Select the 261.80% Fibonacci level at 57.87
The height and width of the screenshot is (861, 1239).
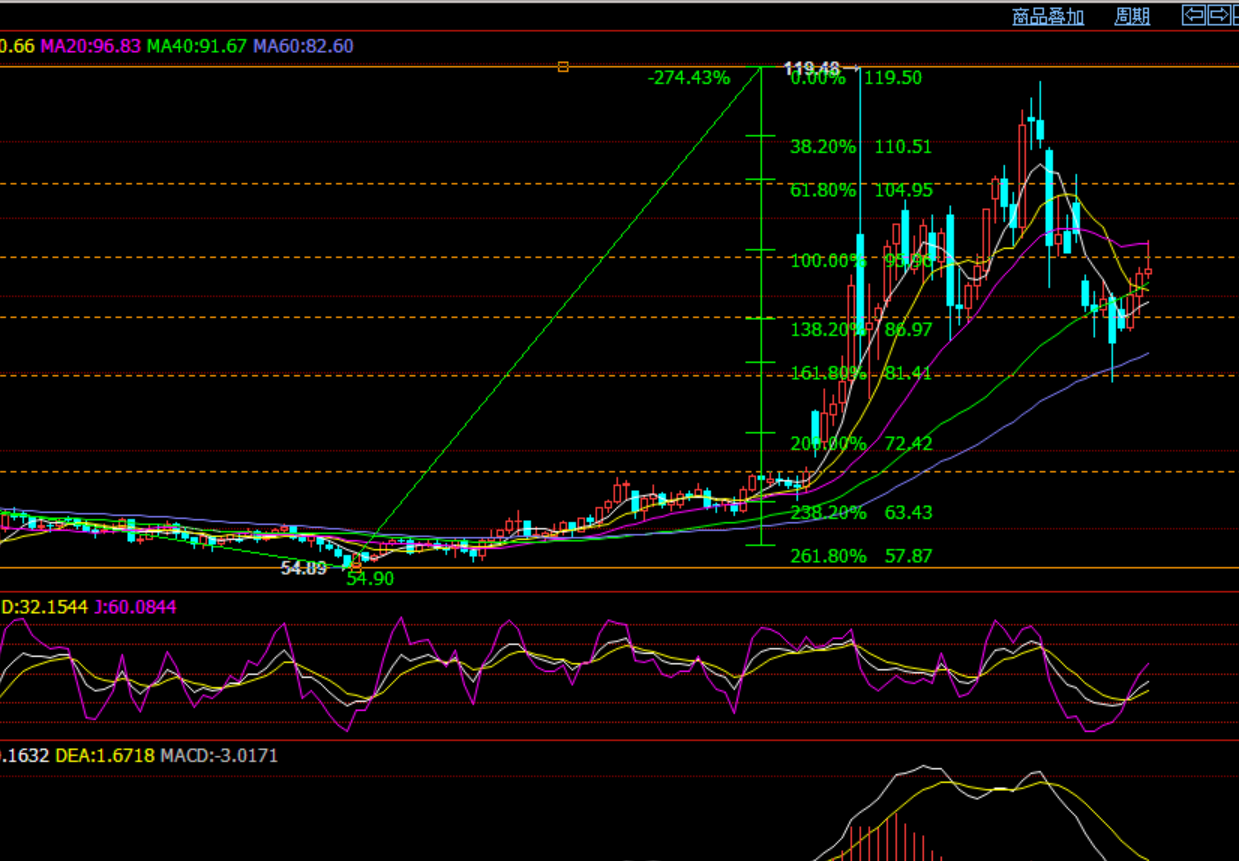[x=860, y=556]
